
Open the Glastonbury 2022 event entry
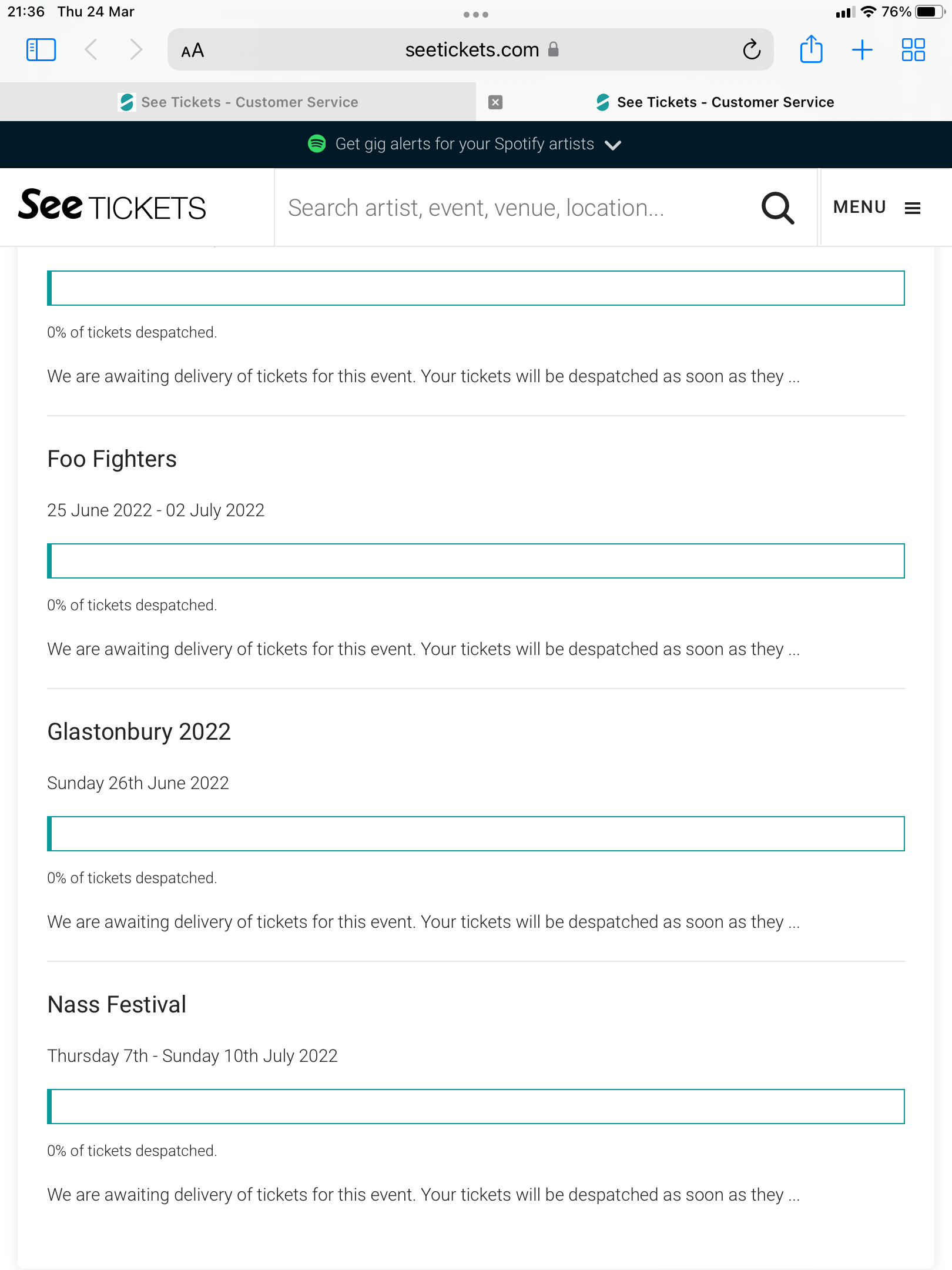click(139, 731)
